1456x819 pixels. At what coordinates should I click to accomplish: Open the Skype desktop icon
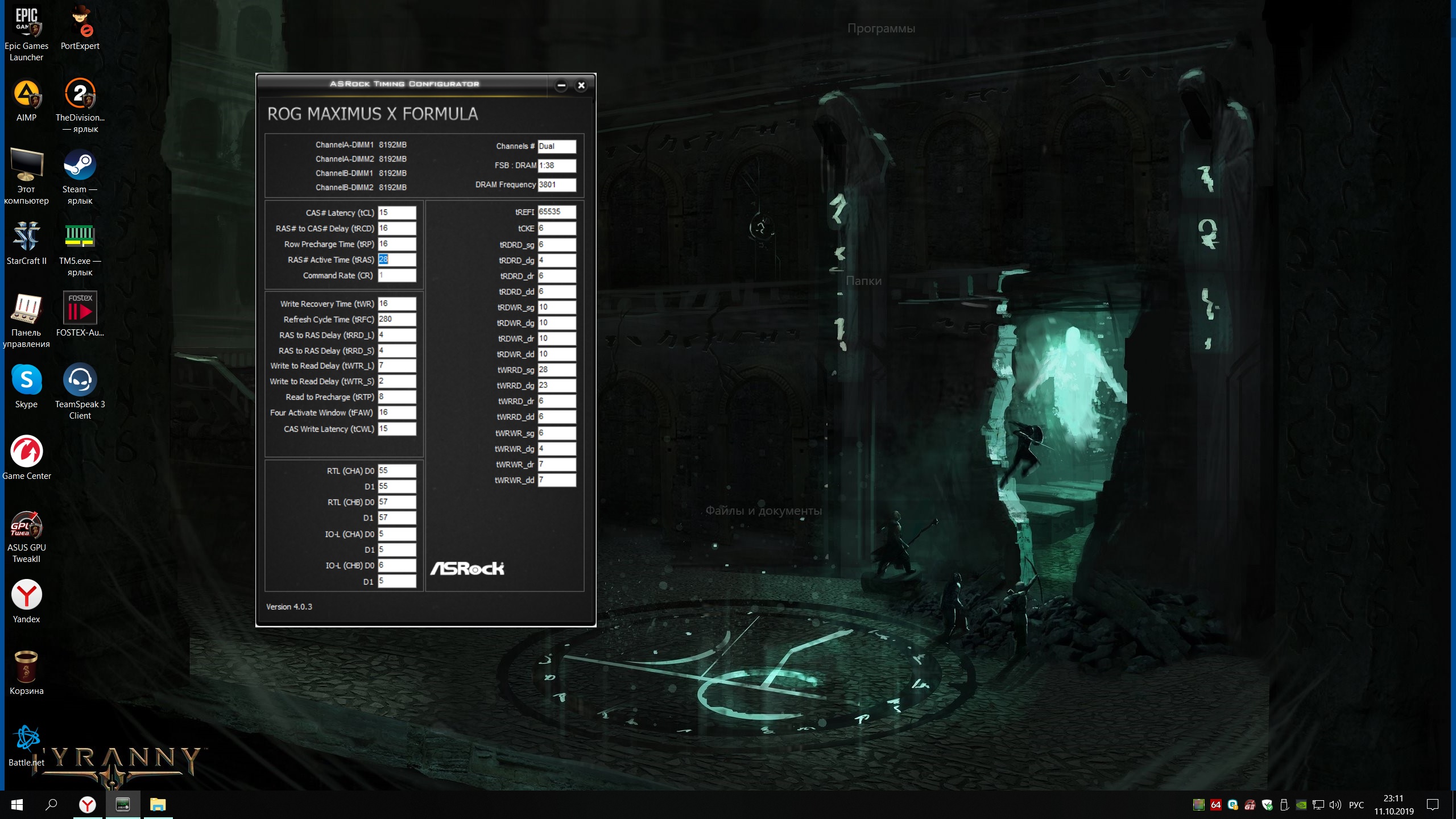pos(26,380)
